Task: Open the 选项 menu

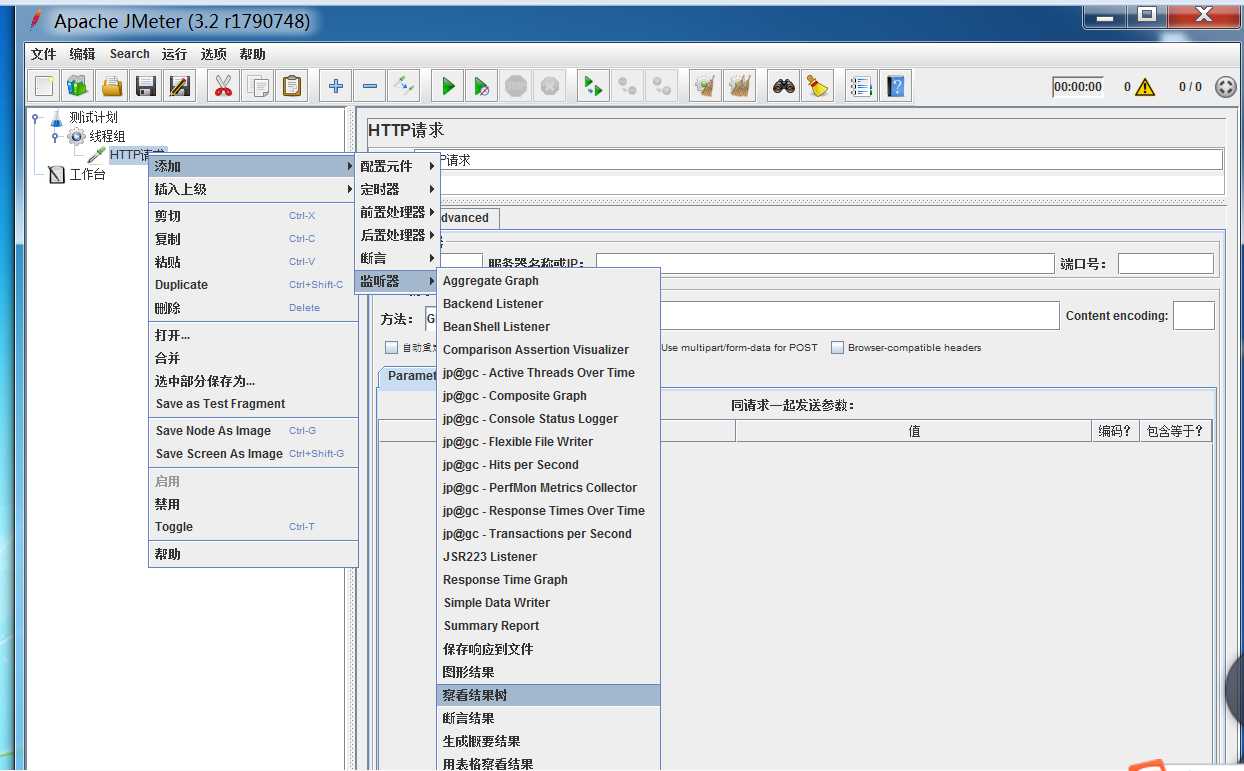Action: click(x=213, y=54)
